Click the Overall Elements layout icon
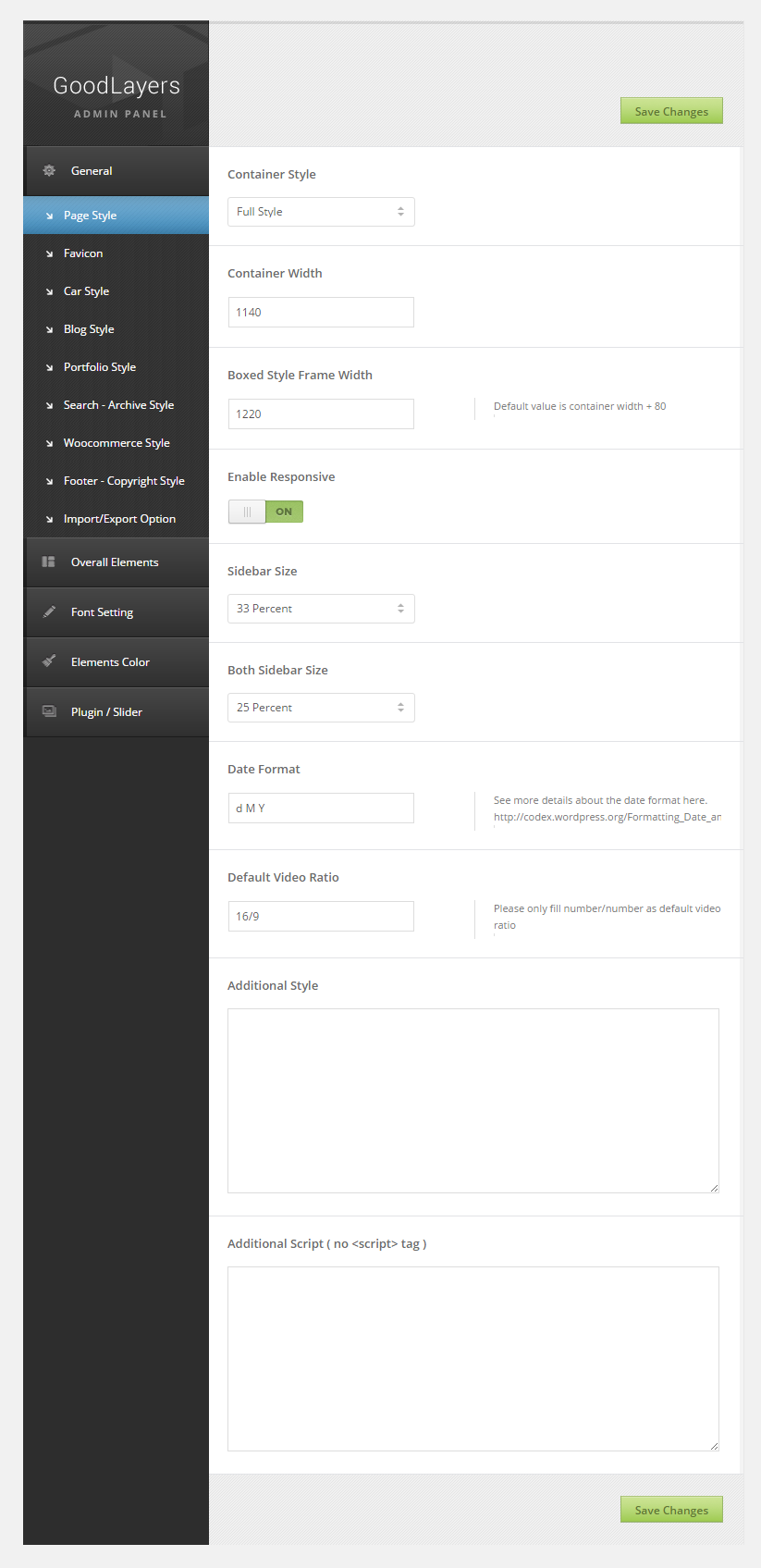The image size is (761, 1568). tap(49, 562)
